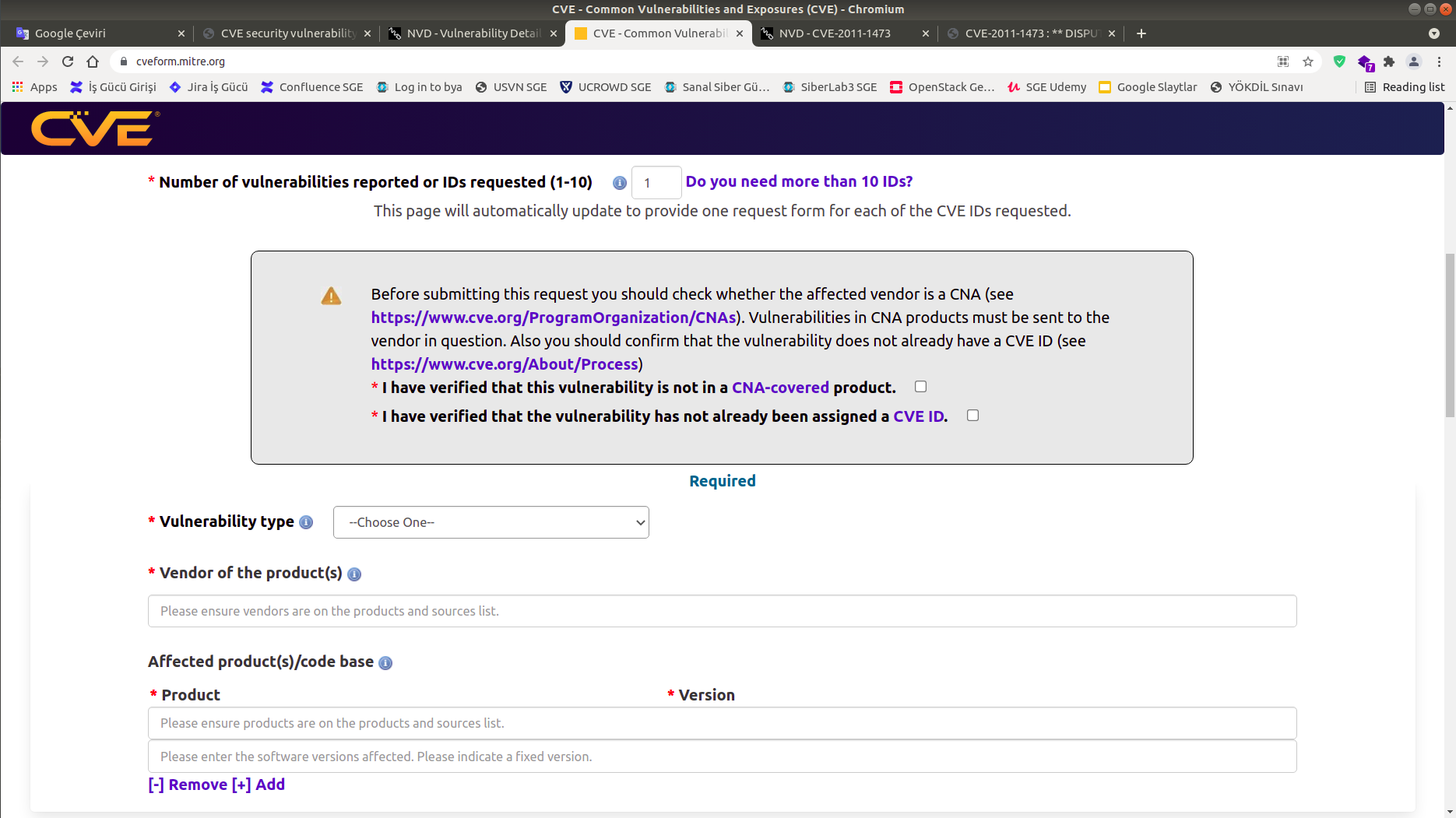
Task: Check the not already assigned CVE ID box
Action: (972, 416)
